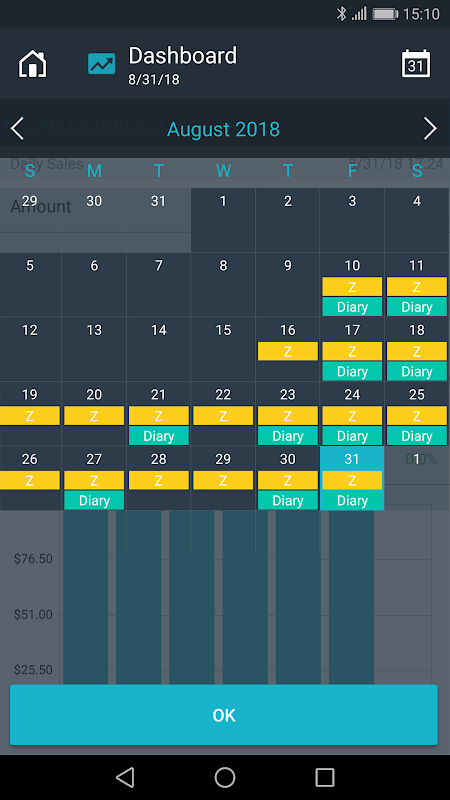This screenshot has height=800, width=450.
Task: Go to next month arrow
Action: 431,129
